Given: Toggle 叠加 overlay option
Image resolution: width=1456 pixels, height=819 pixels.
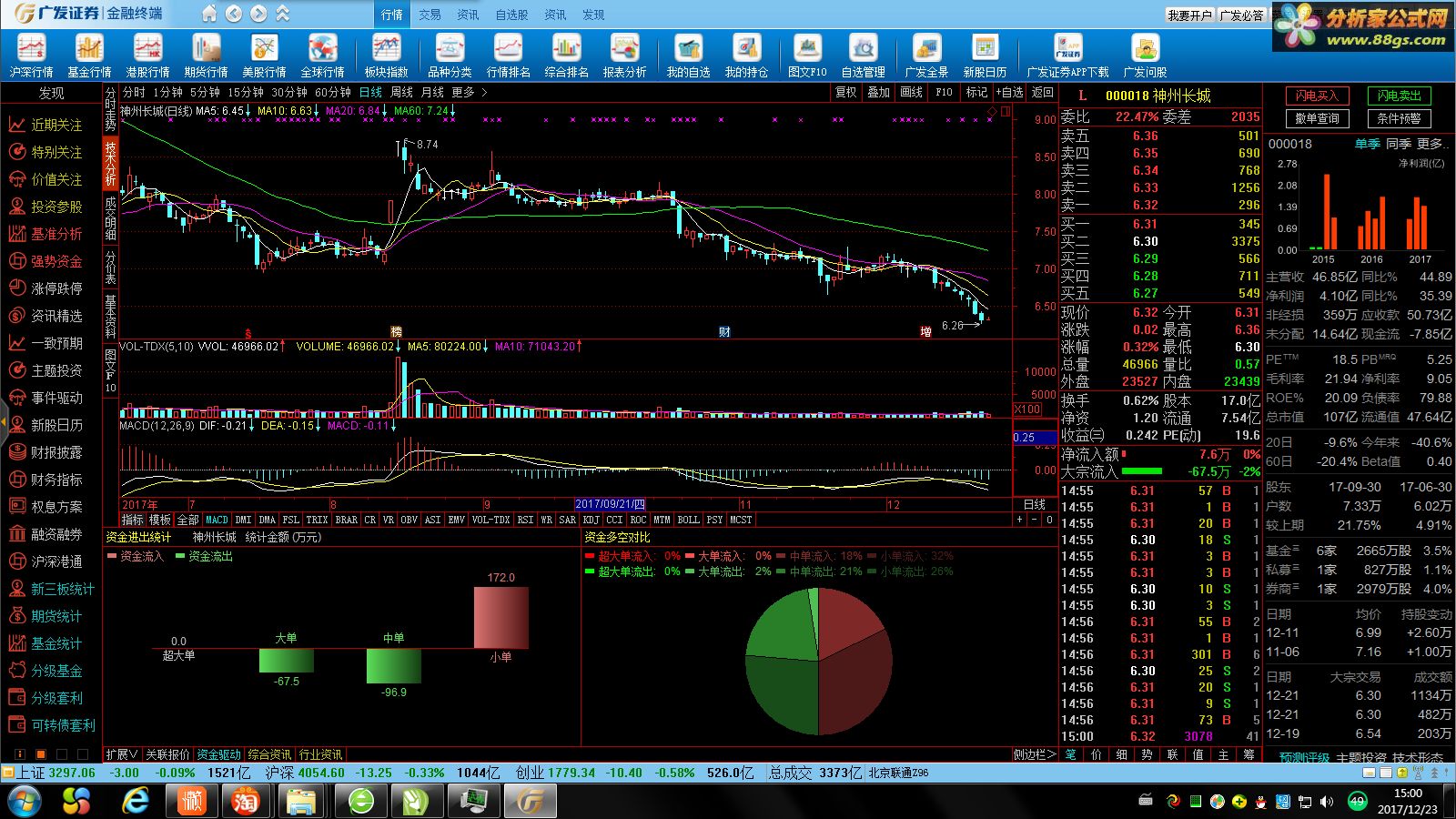Looking at the screenshot, I should pyautogui.click(x=878, y=92).
